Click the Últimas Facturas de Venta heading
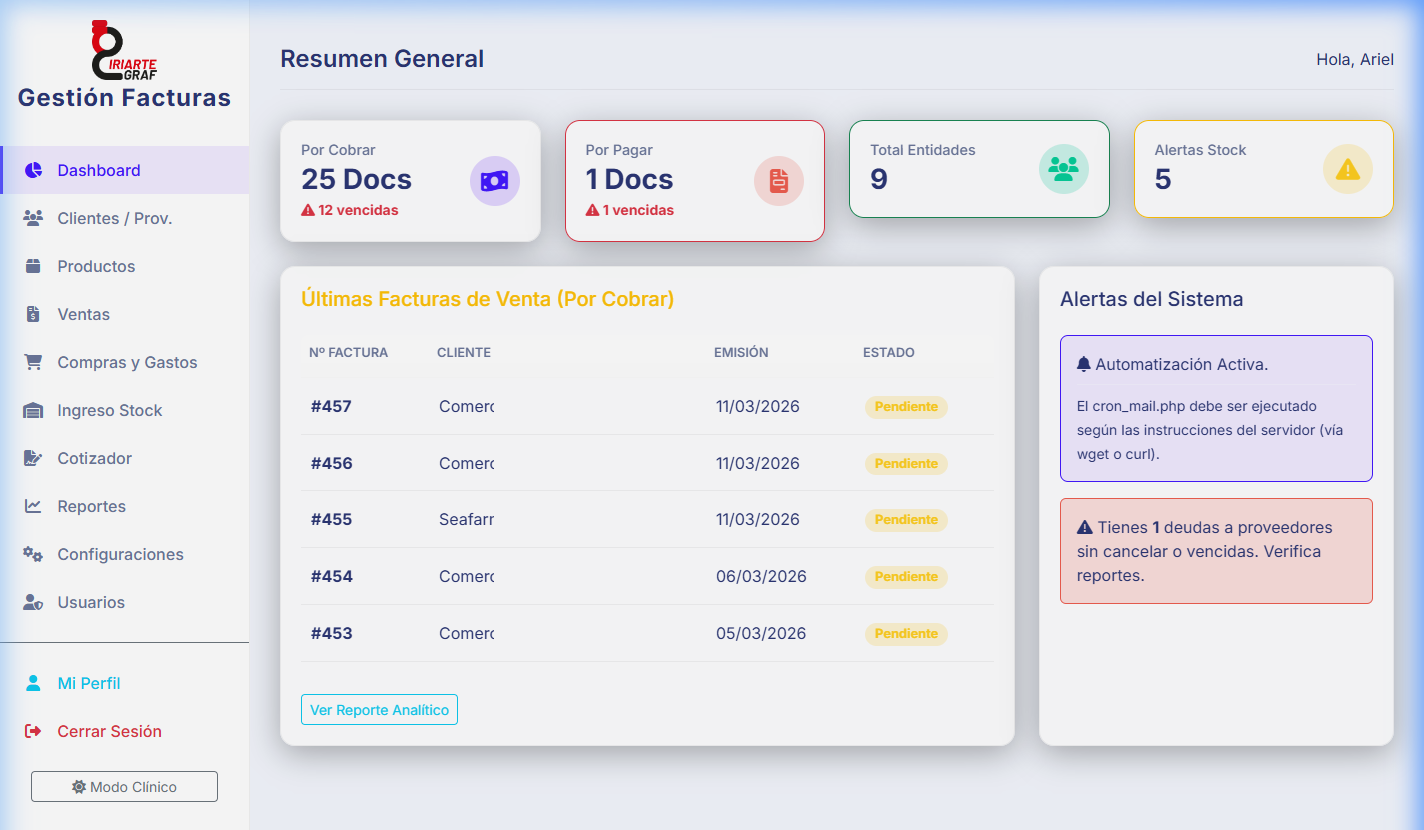This screenshot has height=830, width=1424. pyautogui.click(x=487, y=298)
